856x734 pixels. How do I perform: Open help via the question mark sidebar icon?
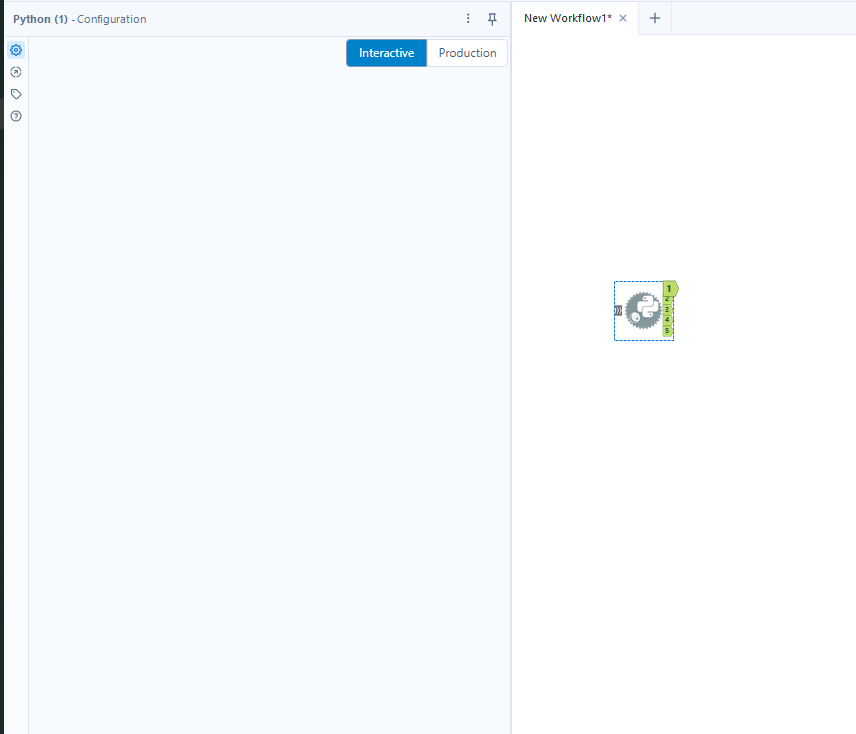tap(15, 115)
